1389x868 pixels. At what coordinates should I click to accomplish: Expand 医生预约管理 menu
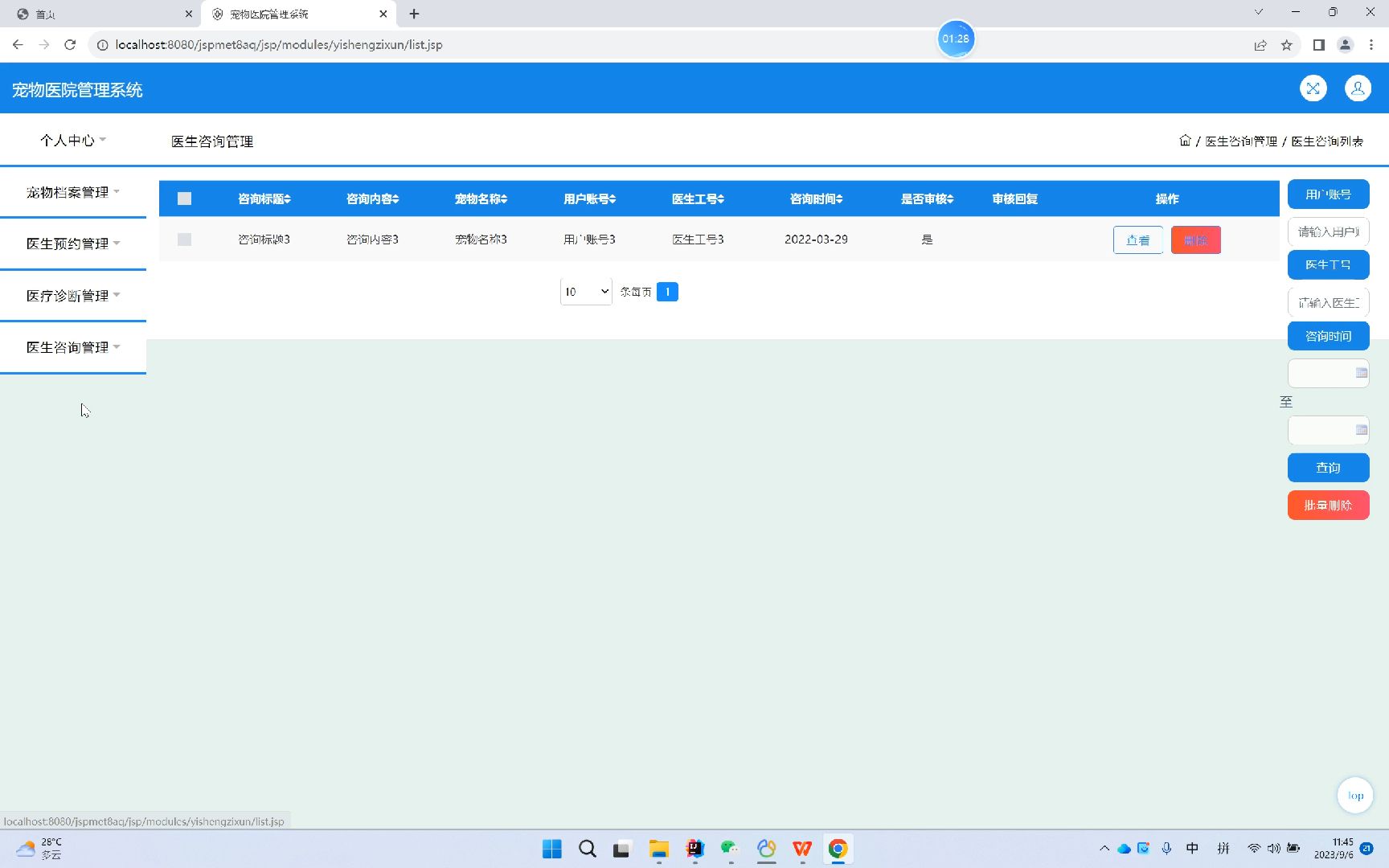pyautogui.click(x=73, y=244)
